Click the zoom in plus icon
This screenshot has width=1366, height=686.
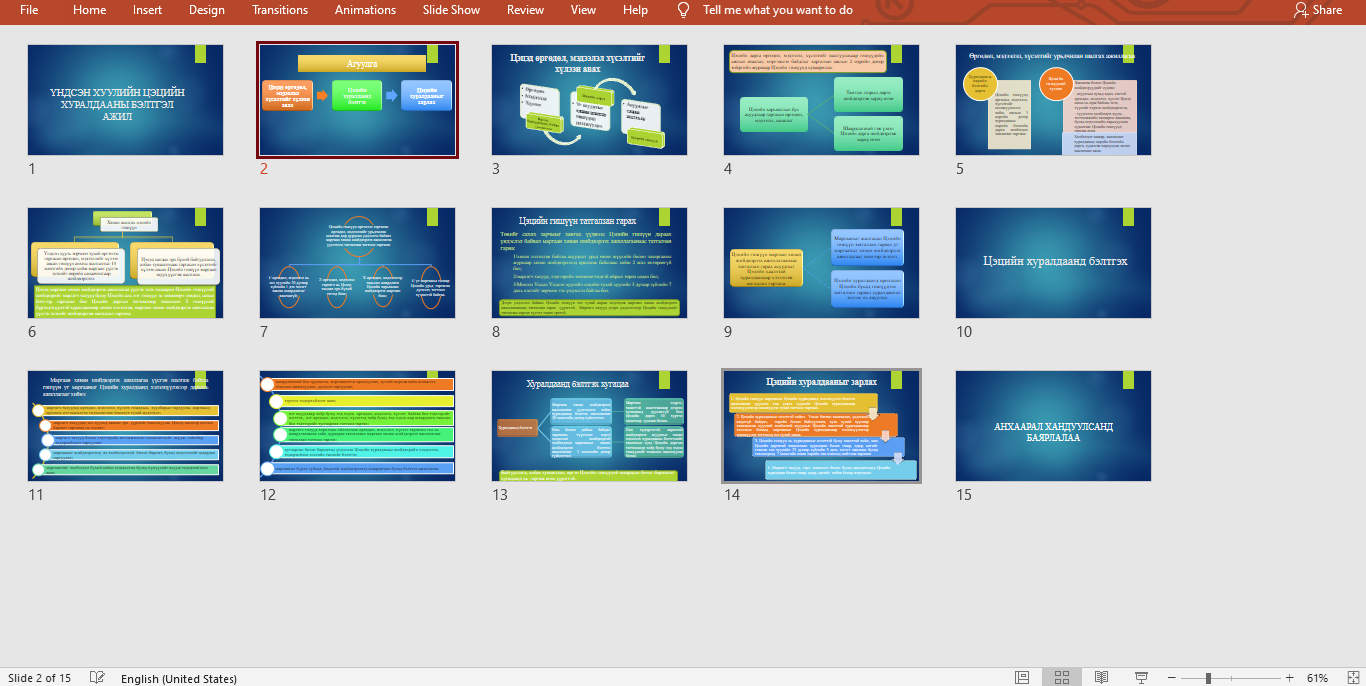pyautogui.click(x=1290, y=678)
